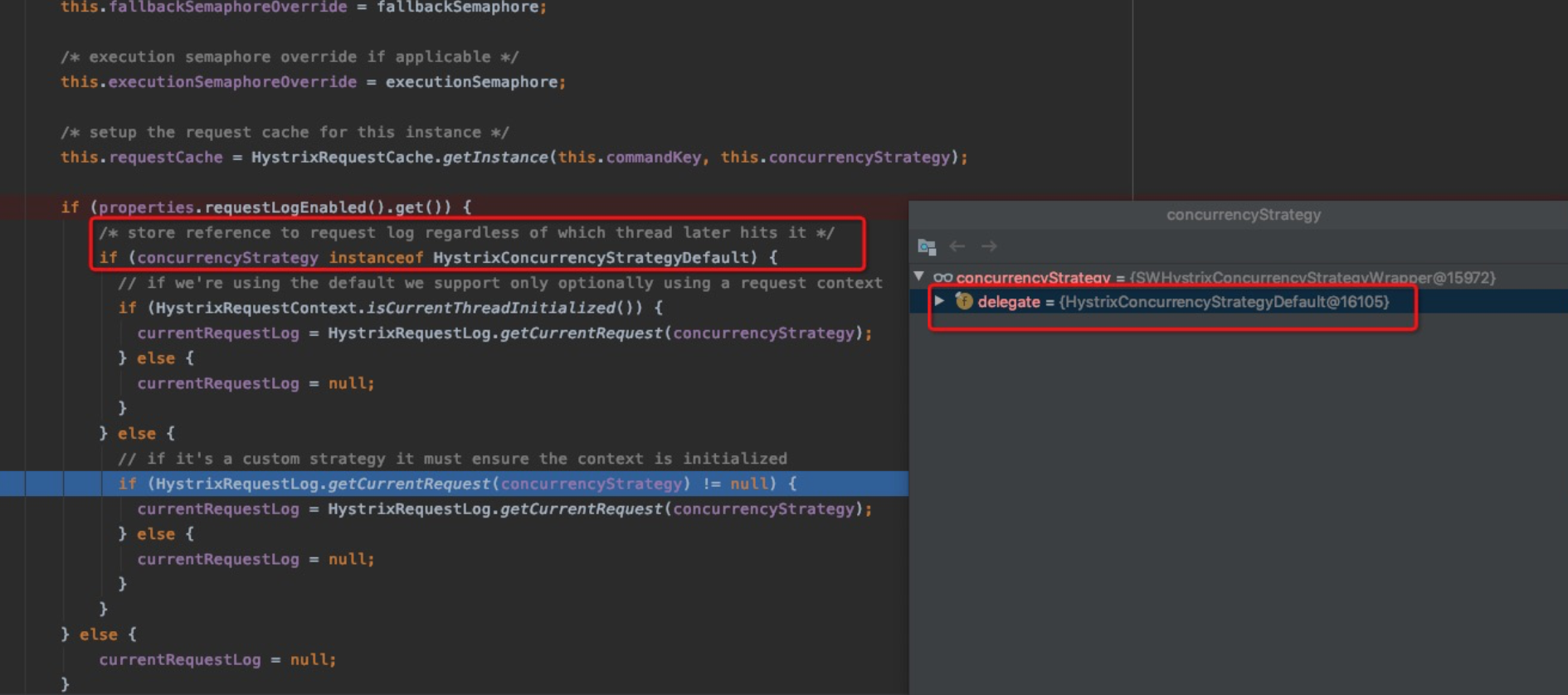Image resolution: width=1568 pixels, height=695 pixels.
Task: Click the 'if we're using the default' comment
Action: click(500, 283)
